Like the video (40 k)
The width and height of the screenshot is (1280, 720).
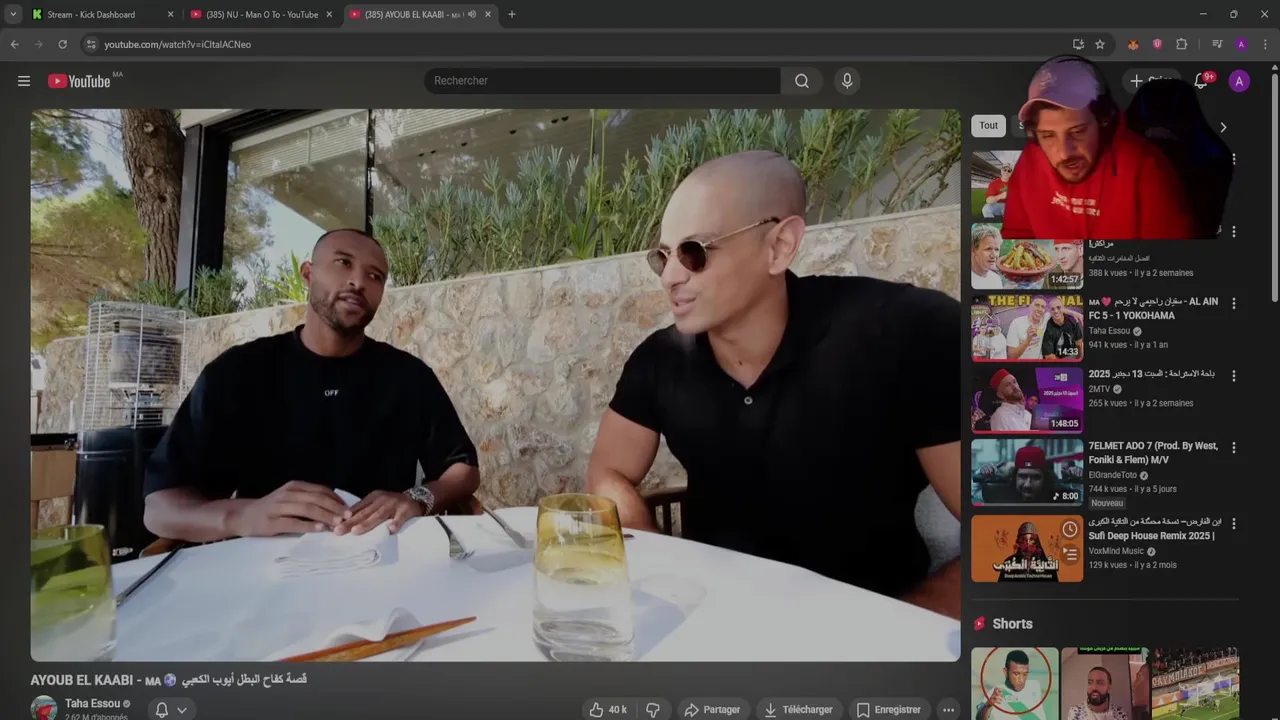pos(608,709)
